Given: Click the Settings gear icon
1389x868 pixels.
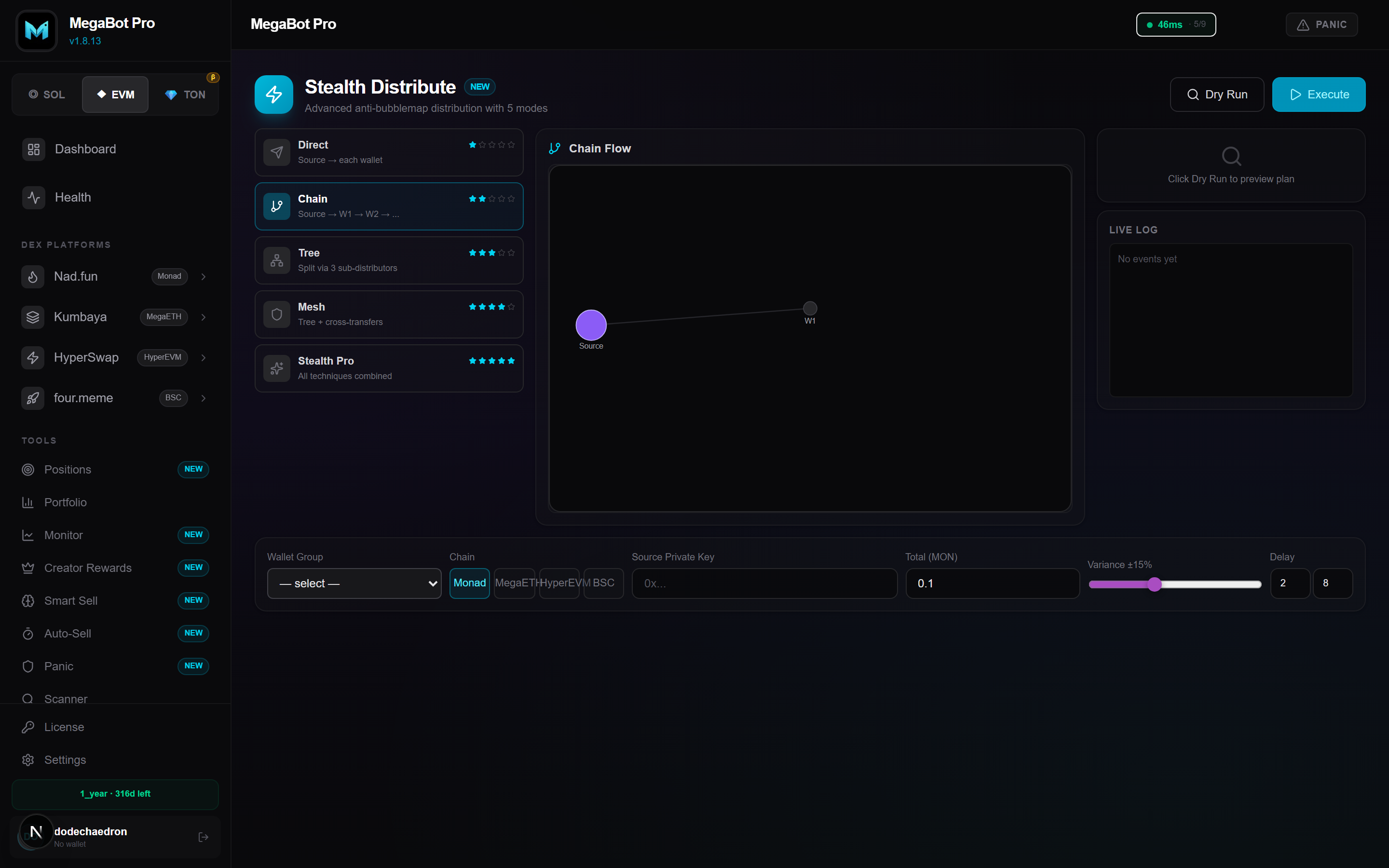Looking at the screenshot, I should click(27, 760).
